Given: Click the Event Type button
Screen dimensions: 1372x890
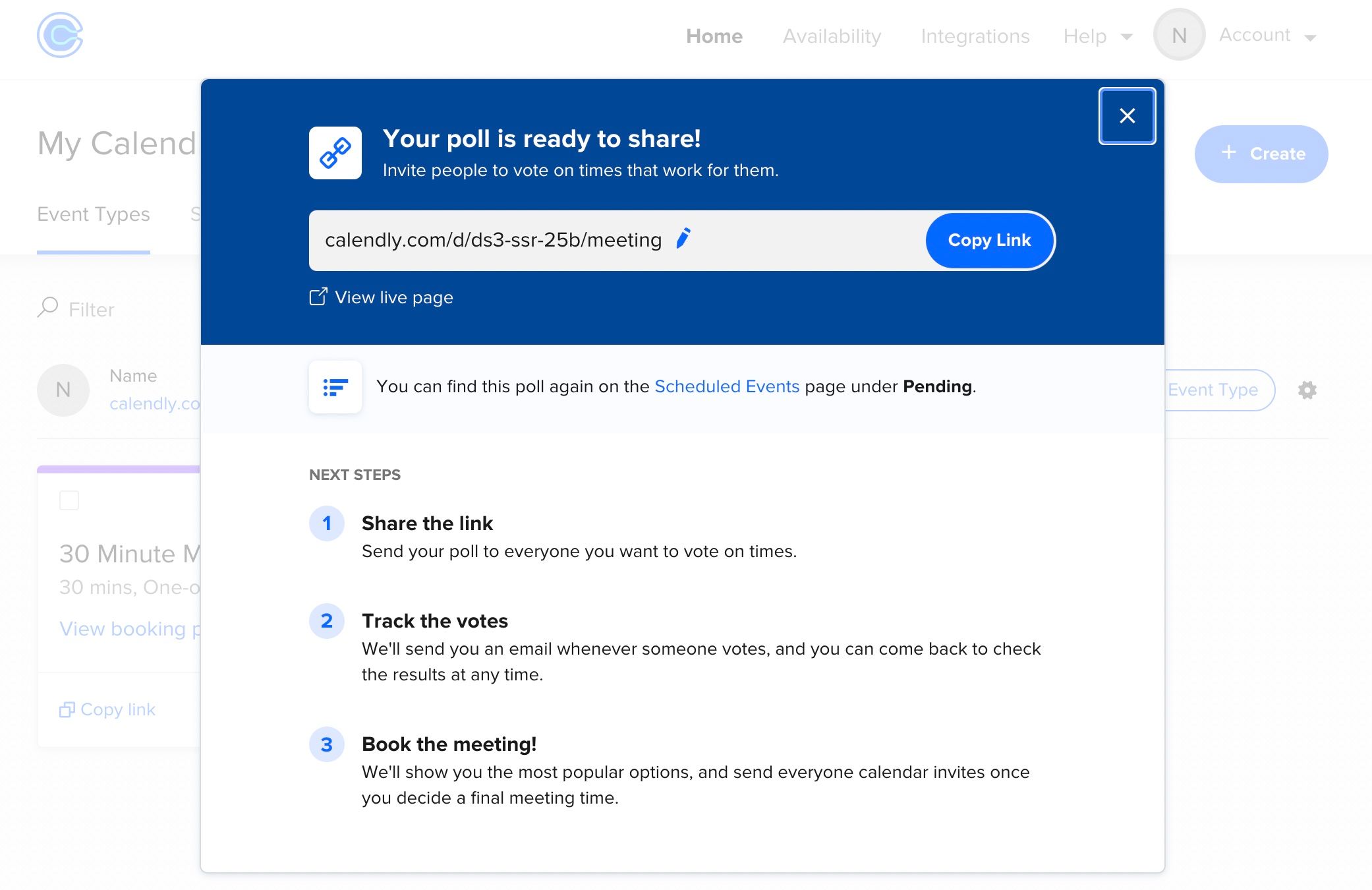Looking at the screenshot, I should point(1219,390).
